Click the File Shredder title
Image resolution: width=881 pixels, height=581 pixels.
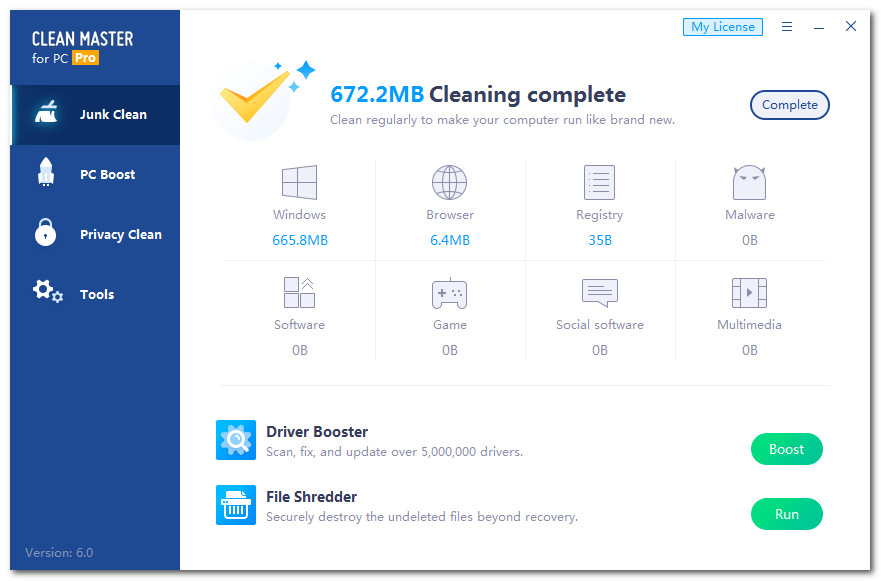[311, 497]
